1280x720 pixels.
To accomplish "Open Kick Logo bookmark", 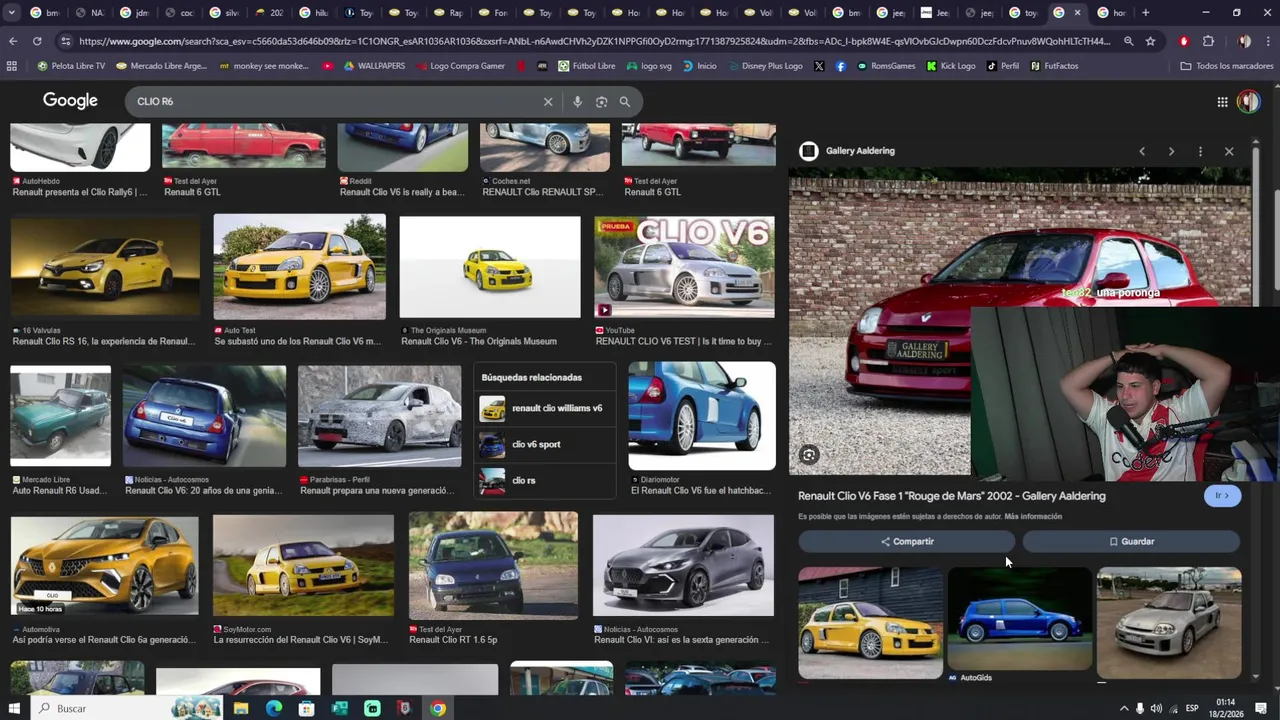I will [x=951, y=66].
